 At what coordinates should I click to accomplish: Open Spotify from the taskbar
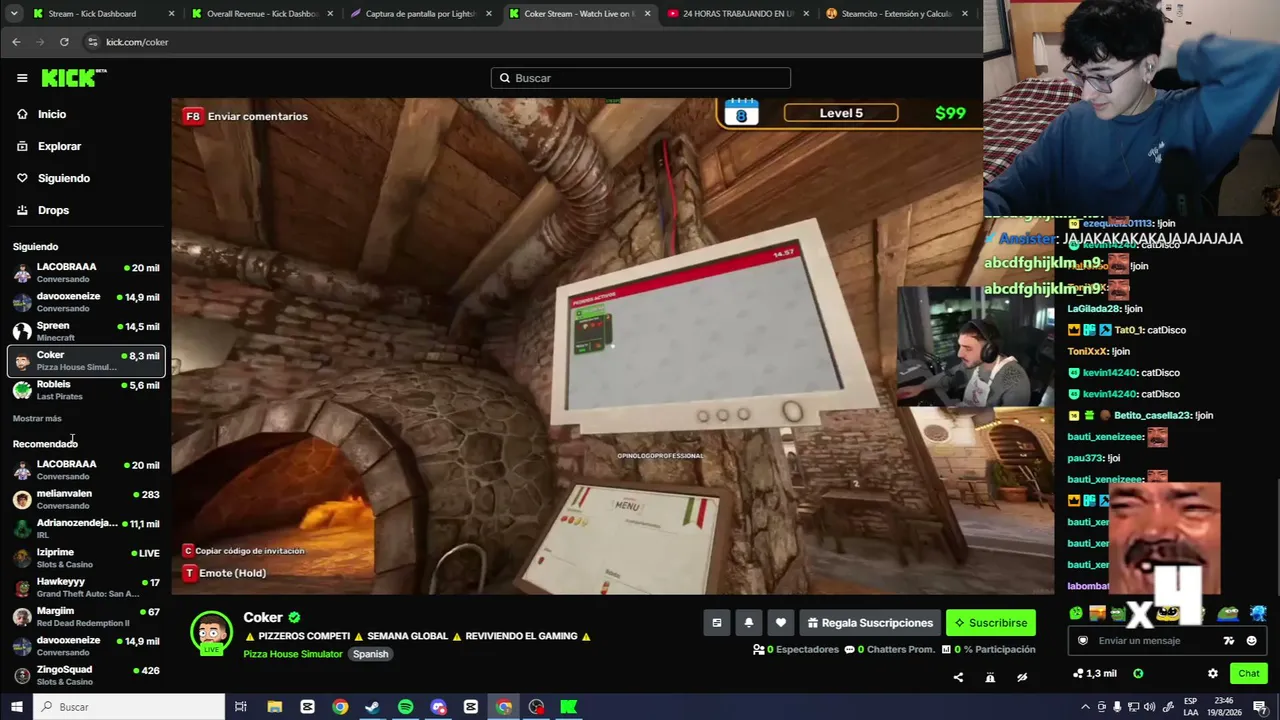(405, 707)
